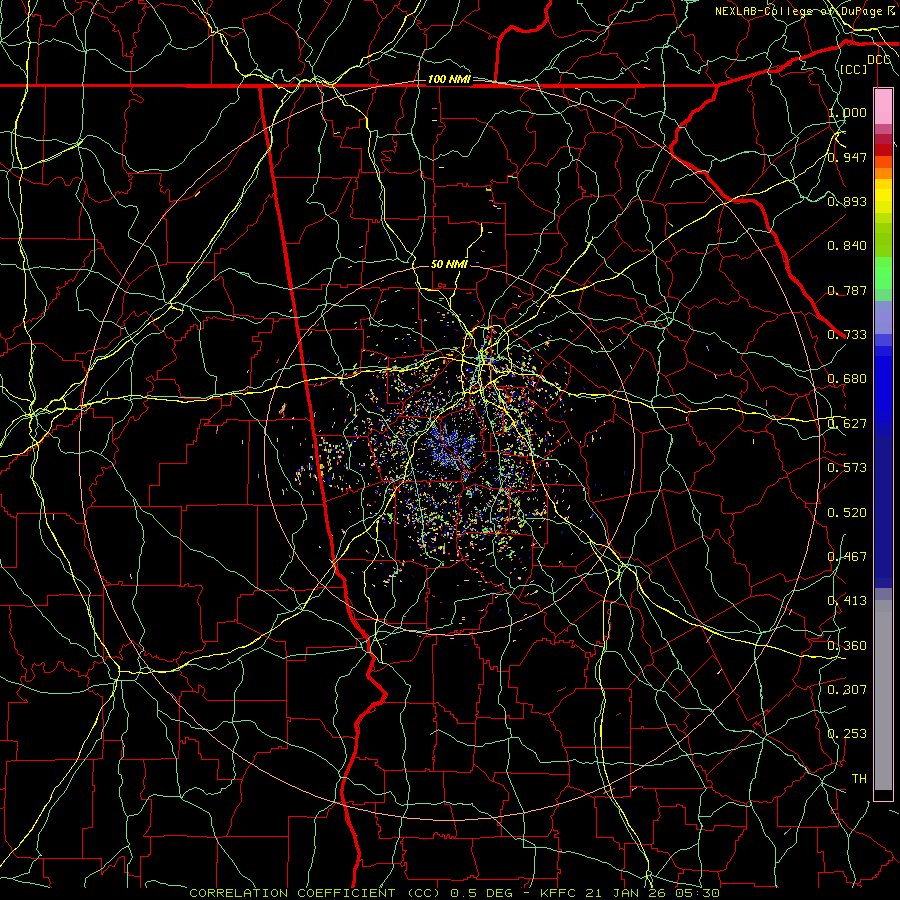Viewport: 900px width, 900px height.
Task: Click the "CORRELATION COEFFICIENT (CC)" caption text
Action: click(315, 893)
